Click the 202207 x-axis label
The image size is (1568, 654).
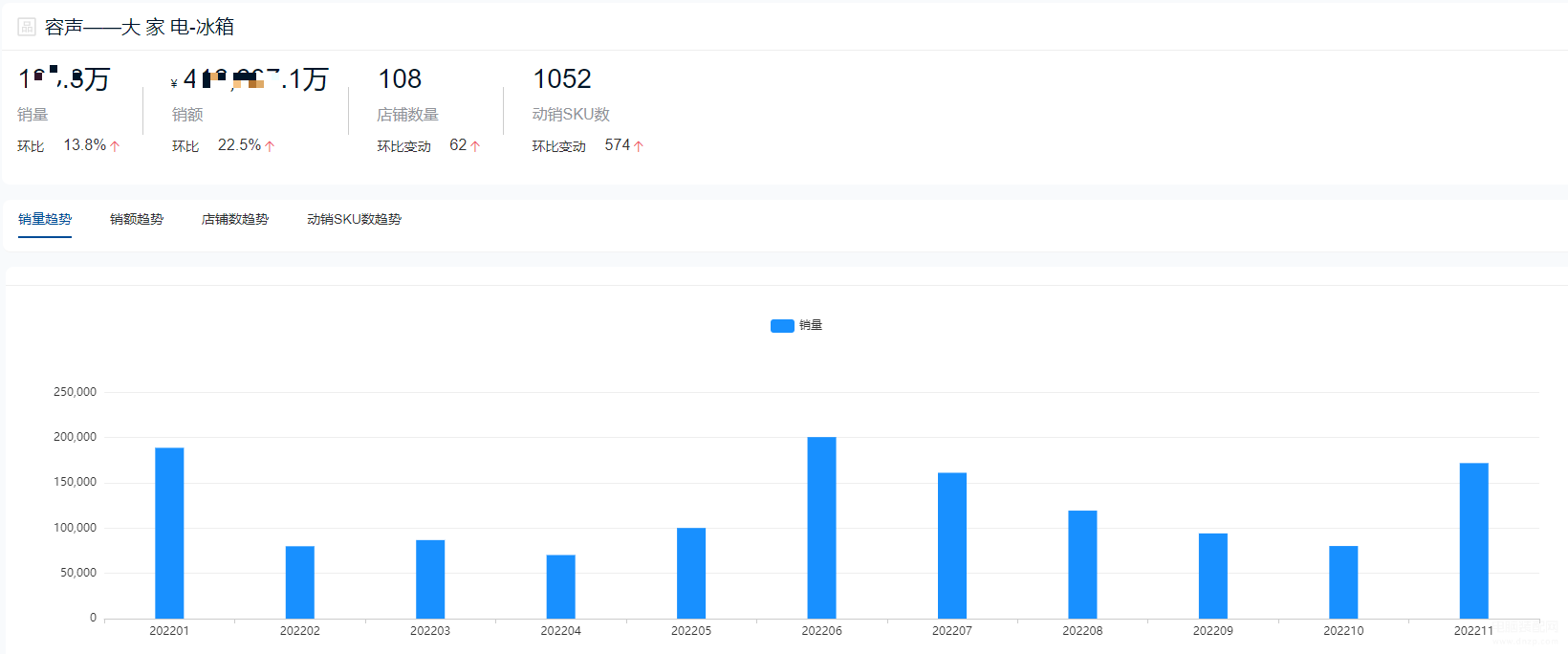(952, 631)
